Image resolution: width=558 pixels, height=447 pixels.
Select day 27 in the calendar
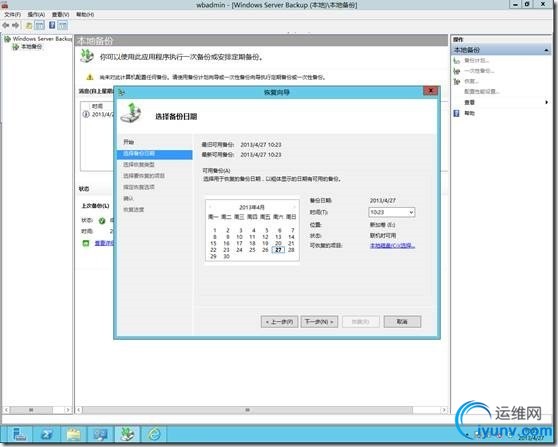tap(278, 250)
